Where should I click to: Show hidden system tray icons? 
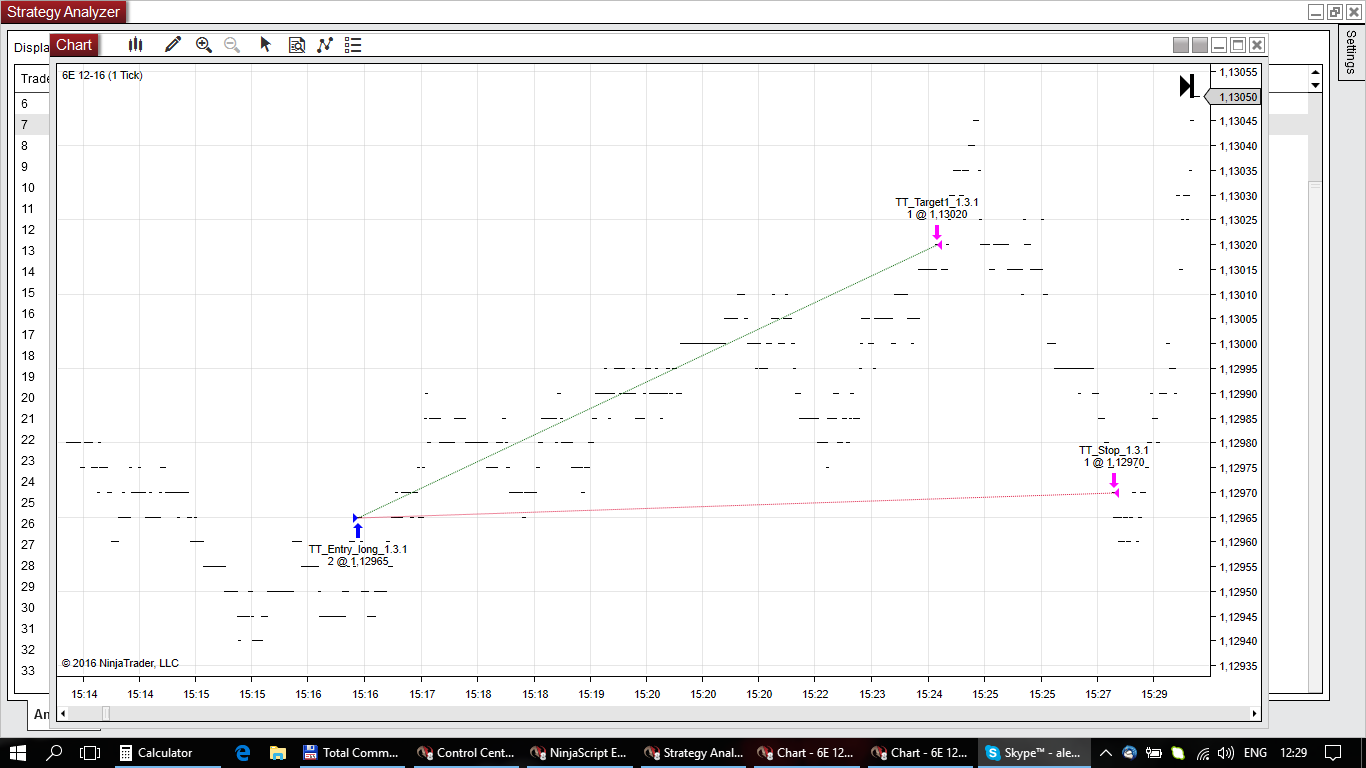pyautogui.click(x=1106, y=753)
